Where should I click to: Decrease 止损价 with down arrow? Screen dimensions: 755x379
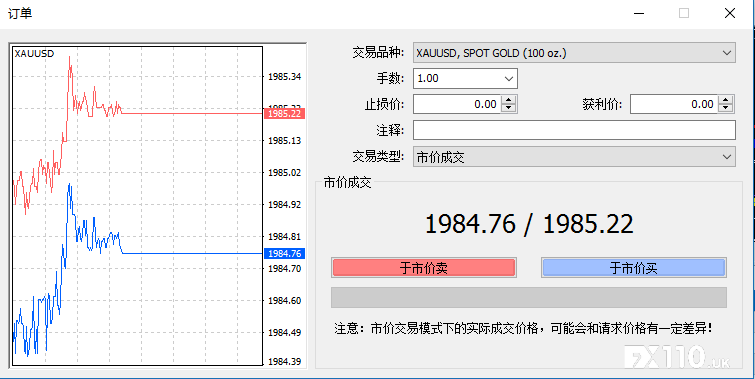[x=509, y=108]
